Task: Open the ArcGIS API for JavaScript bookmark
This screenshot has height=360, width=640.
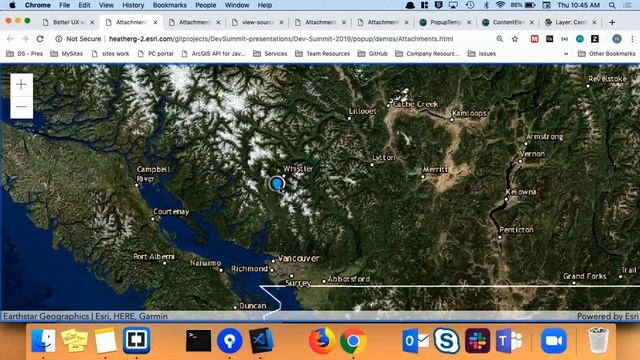Action: [x=213, y=53]
